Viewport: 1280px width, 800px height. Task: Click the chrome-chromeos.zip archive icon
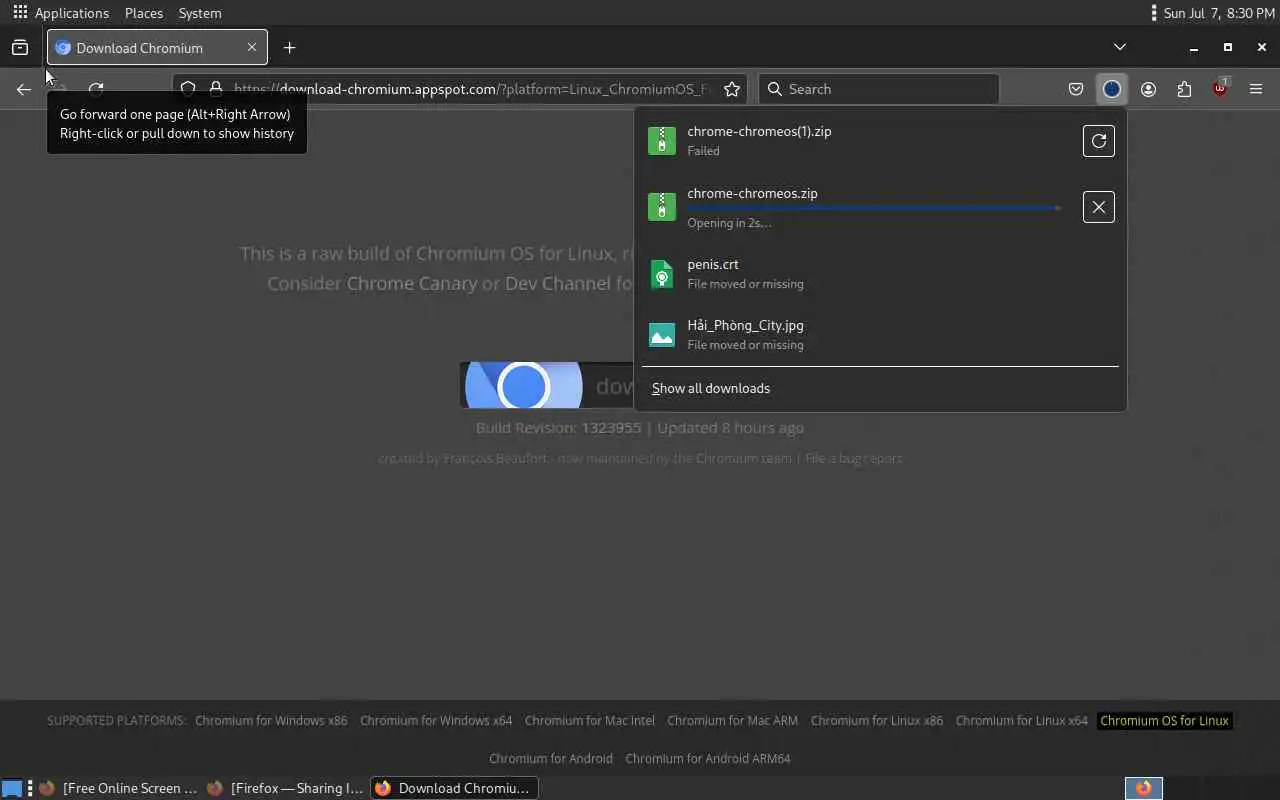click(662, 207)
